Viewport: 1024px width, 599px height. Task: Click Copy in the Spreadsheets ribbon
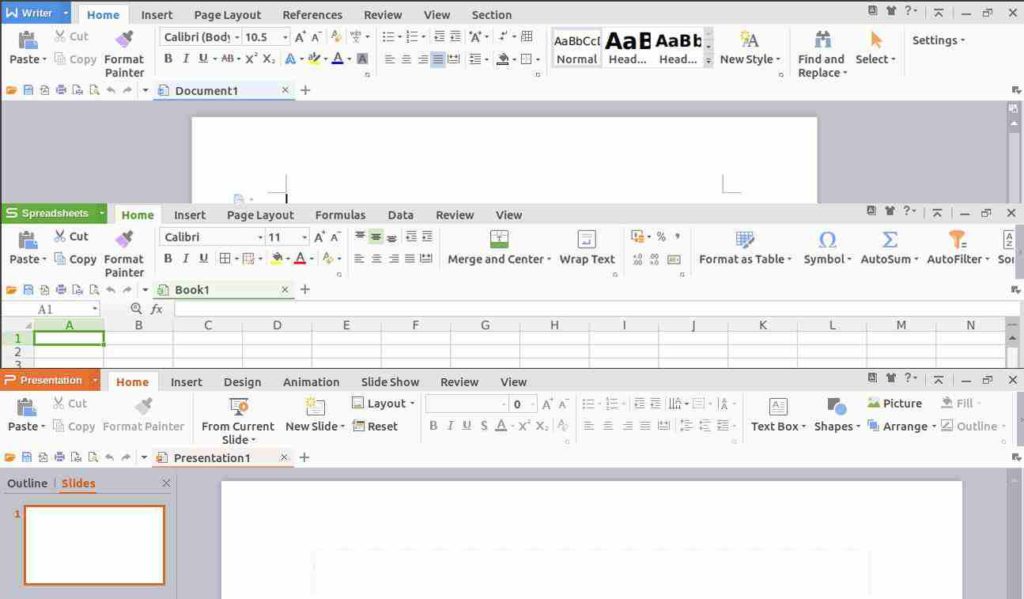click(x=75, y=259)
